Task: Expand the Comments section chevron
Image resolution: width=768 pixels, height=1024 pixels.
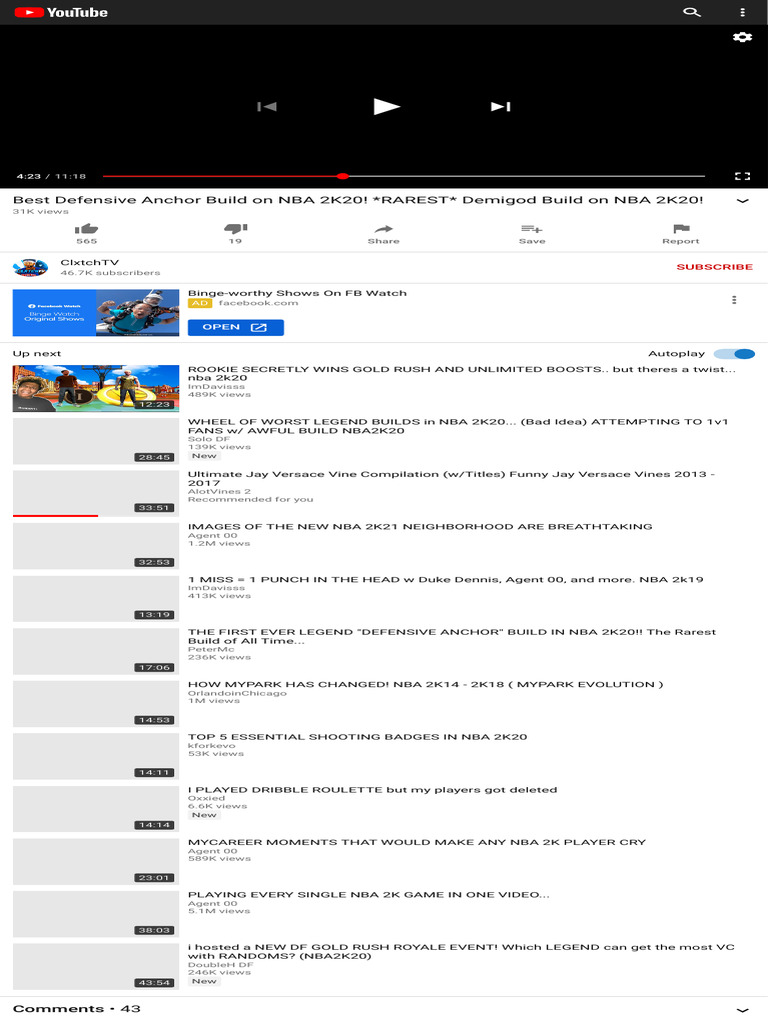Action: click(x=743, y=1010)
